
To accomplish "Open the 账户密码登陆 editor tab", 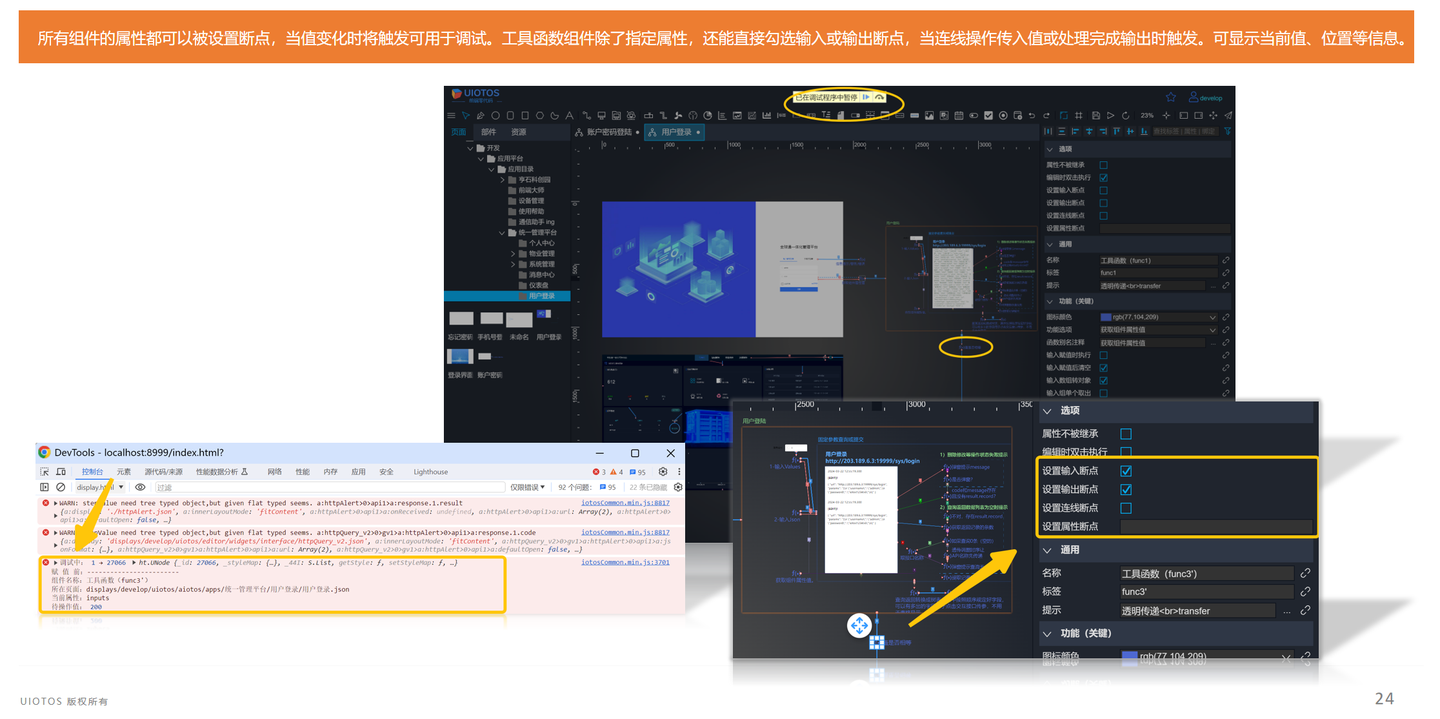I will [x=607, y=132].
